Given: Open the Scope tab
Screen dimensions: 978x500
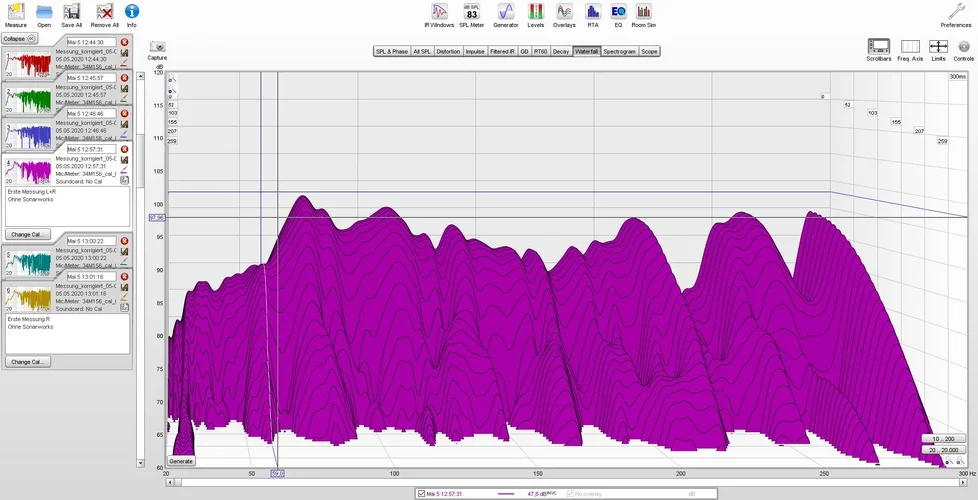Looking at the screenshot, I should 649,51.
